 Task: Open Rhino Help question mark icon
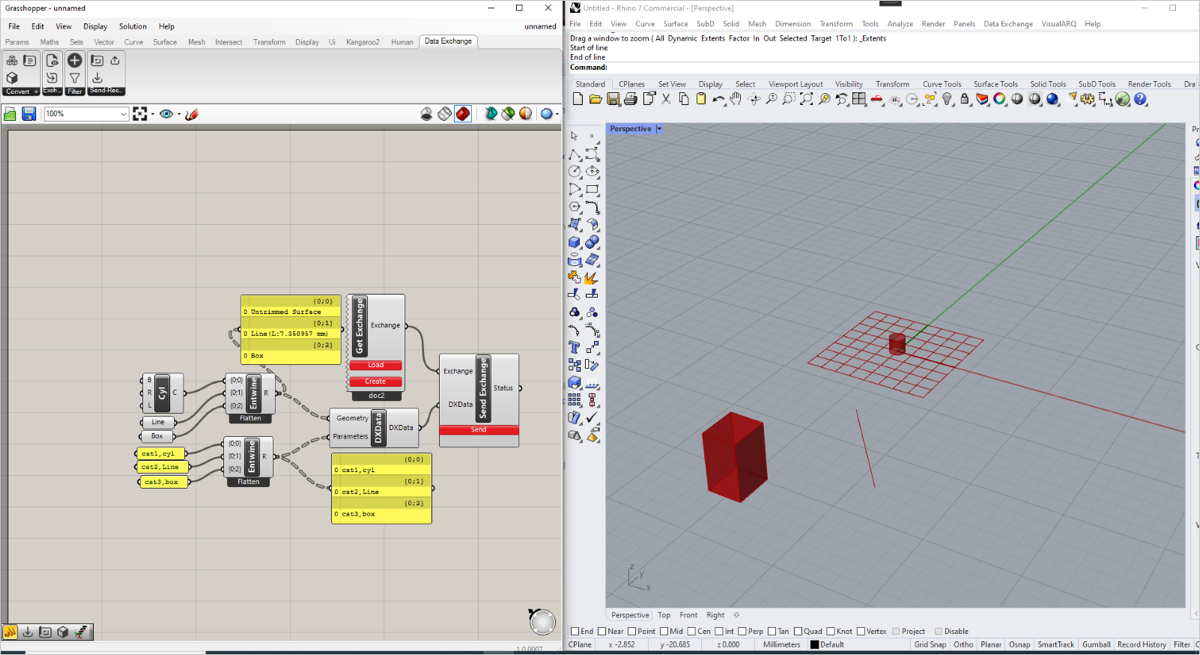1140,99
